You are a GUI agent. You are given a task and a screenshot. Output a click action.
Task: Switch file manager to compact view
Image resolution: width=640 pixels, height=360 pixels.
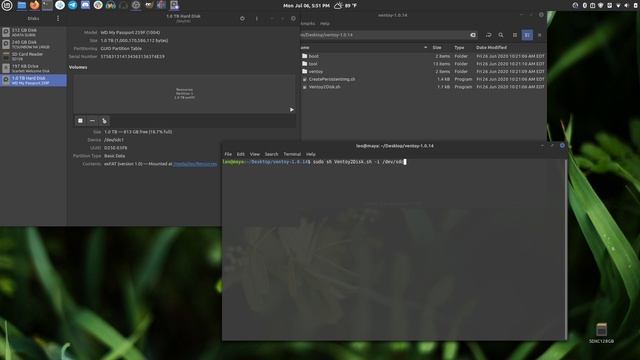click(539, 35)
